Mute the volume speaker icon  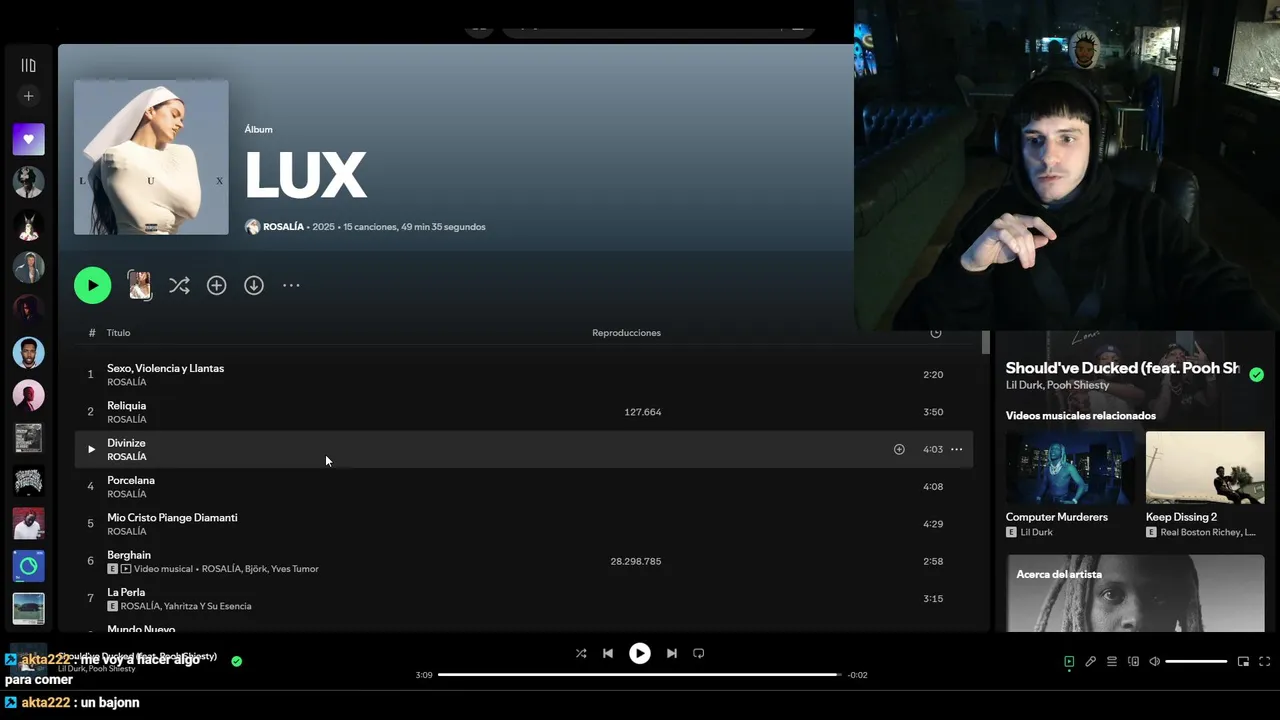tap(1155, 661)
